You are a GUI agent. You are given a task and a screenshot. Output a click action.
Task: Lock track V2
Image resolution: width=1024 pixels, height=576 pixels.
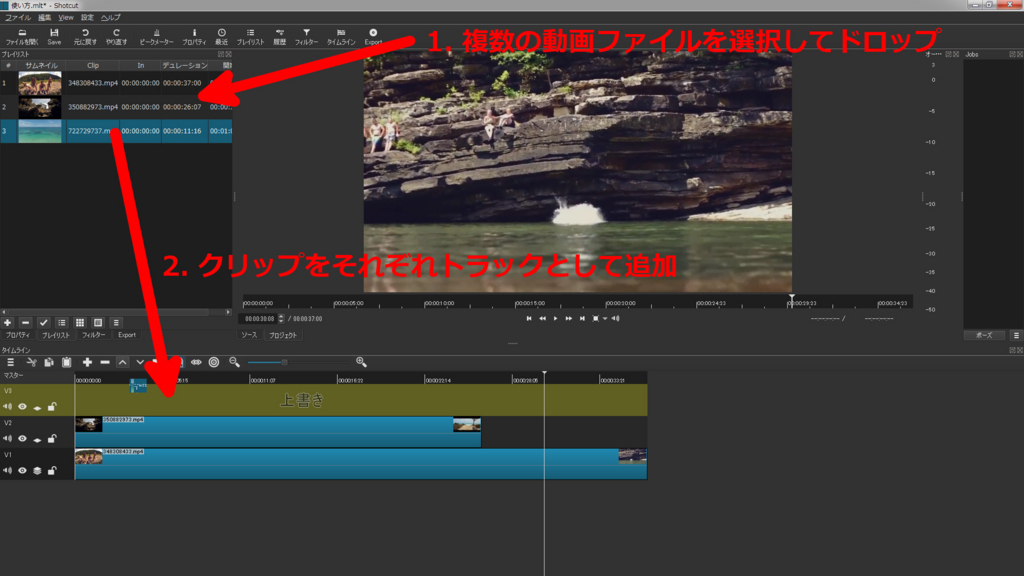pos(52,439)
